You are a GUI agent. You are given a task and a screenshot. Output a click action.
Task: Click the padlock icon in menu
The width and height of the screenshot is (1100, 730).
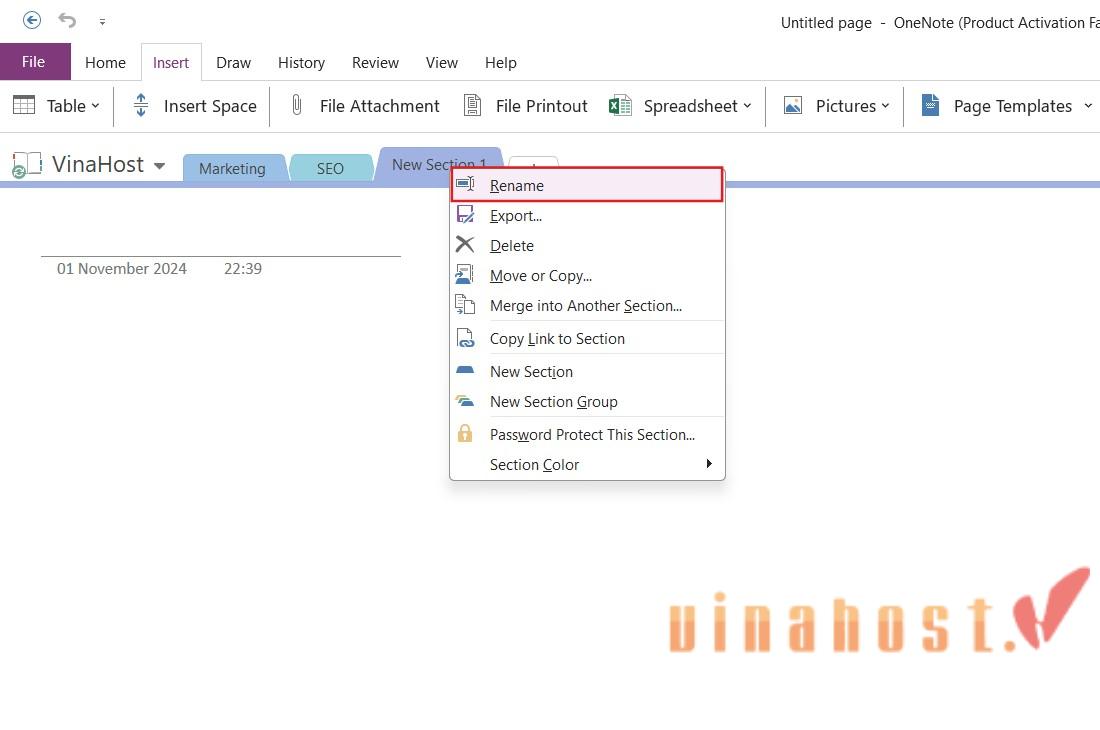[x=465, y=433]
